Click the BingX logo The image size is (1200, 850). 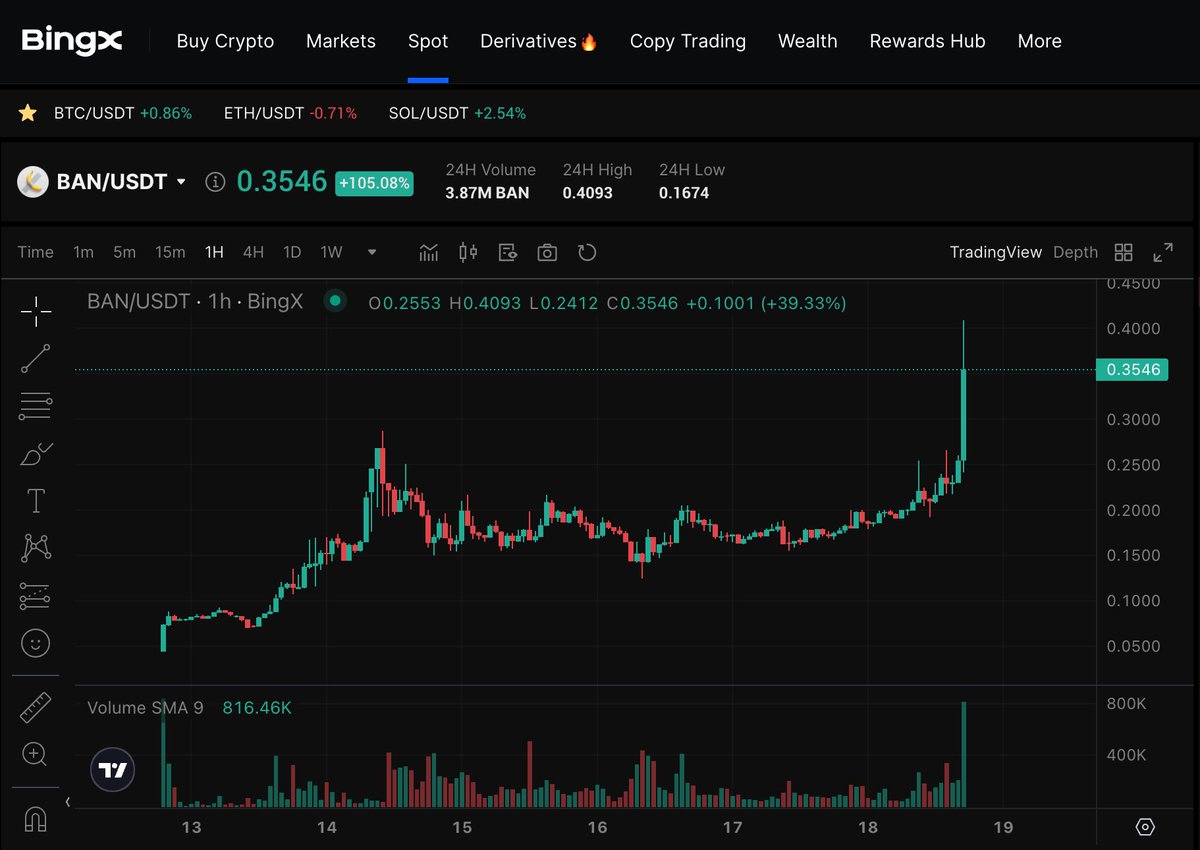[x=72, y=41]
